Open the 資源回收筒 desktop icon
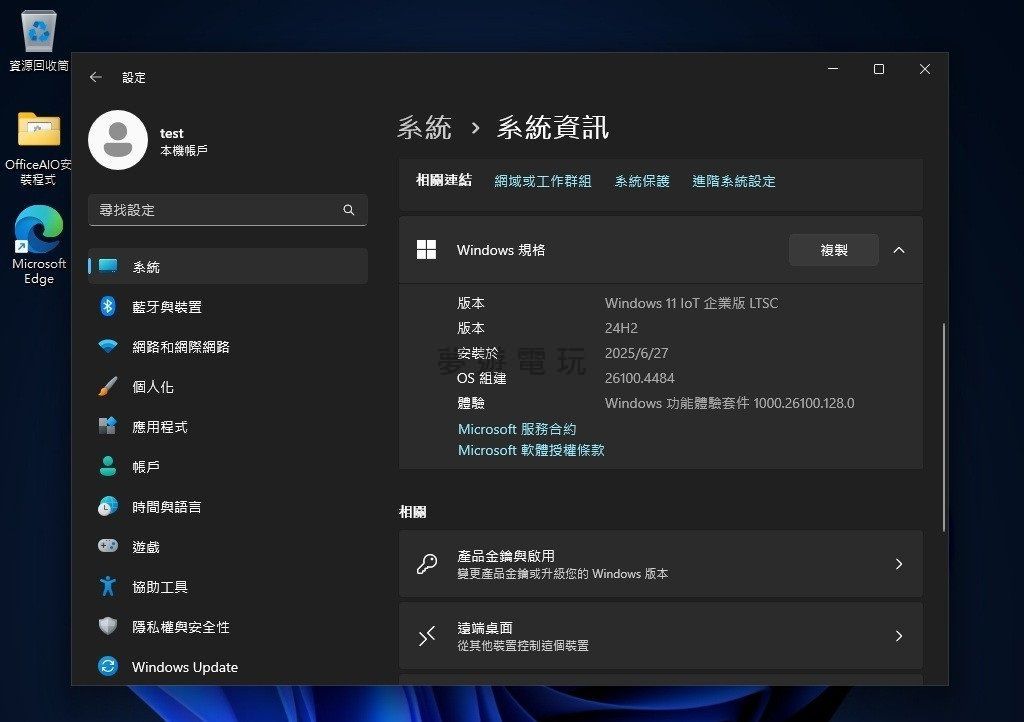The image size is (1024, 722). [x=39, y=40]
